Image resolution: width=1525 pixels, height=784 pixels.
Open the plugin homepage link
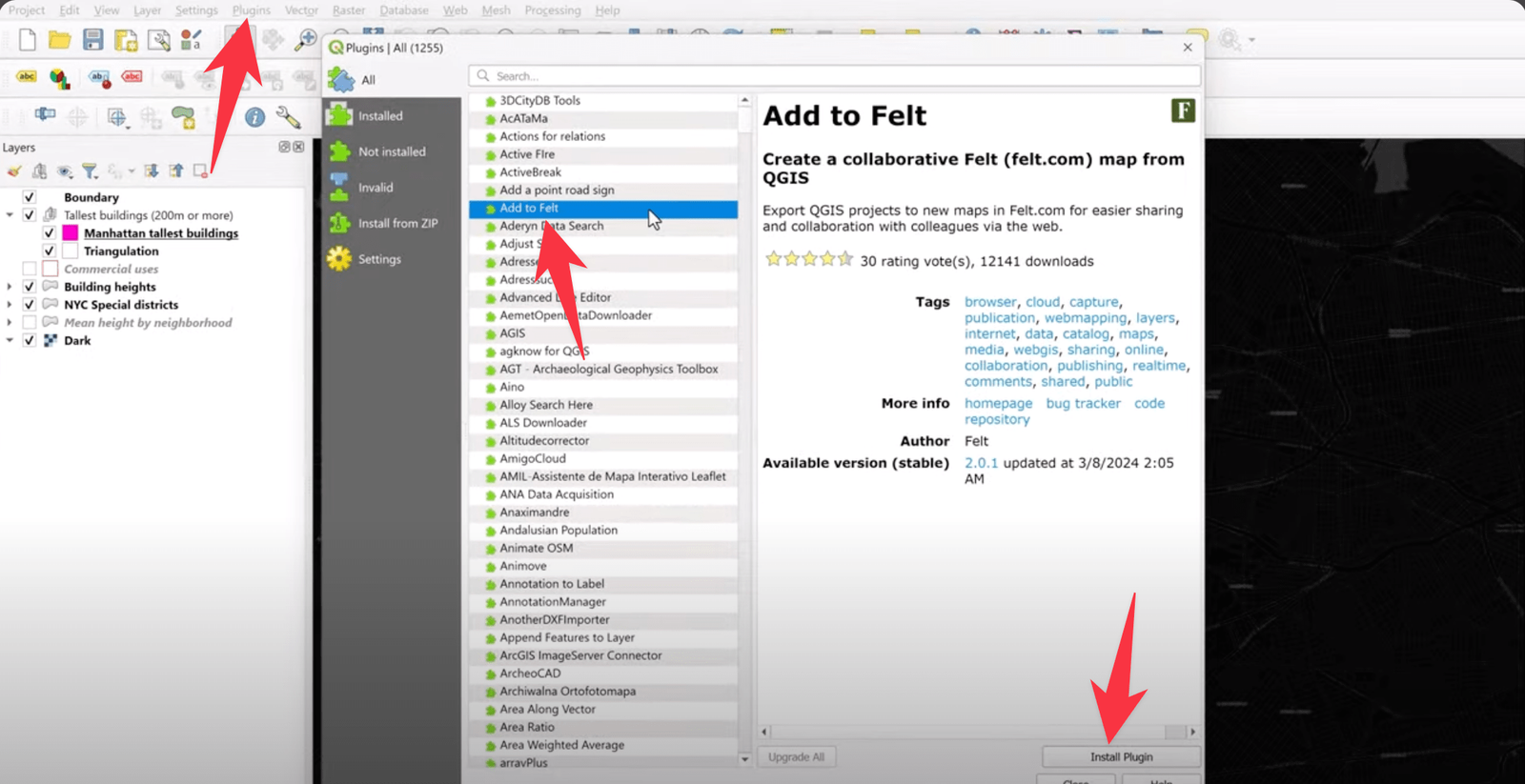coord(998,403)
